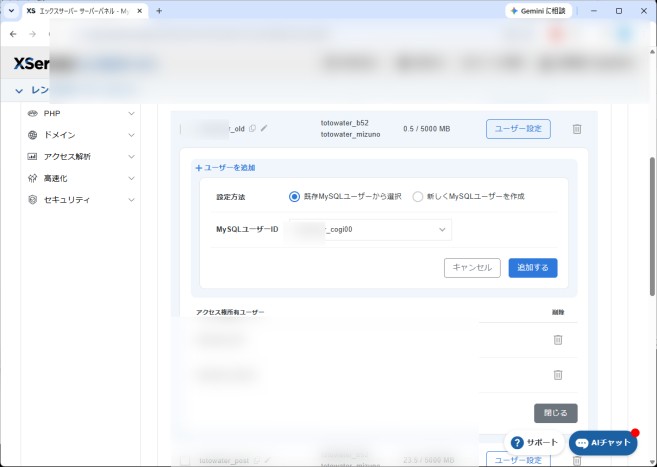Click the ドメイン globe icon in sidebar
657x467 pixels.
(x=32, y=135)
